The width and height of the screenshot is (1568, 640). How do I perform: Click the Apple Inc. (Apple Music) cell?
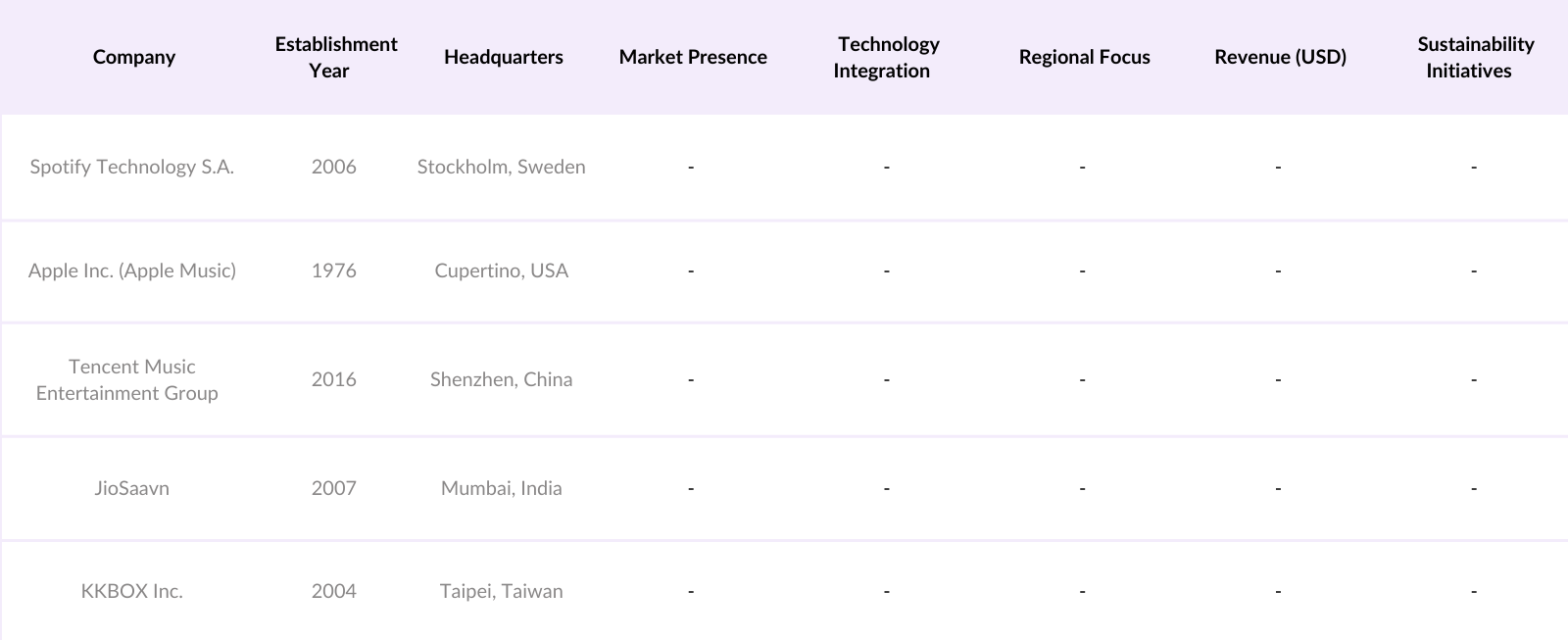(x=132, y=271)
